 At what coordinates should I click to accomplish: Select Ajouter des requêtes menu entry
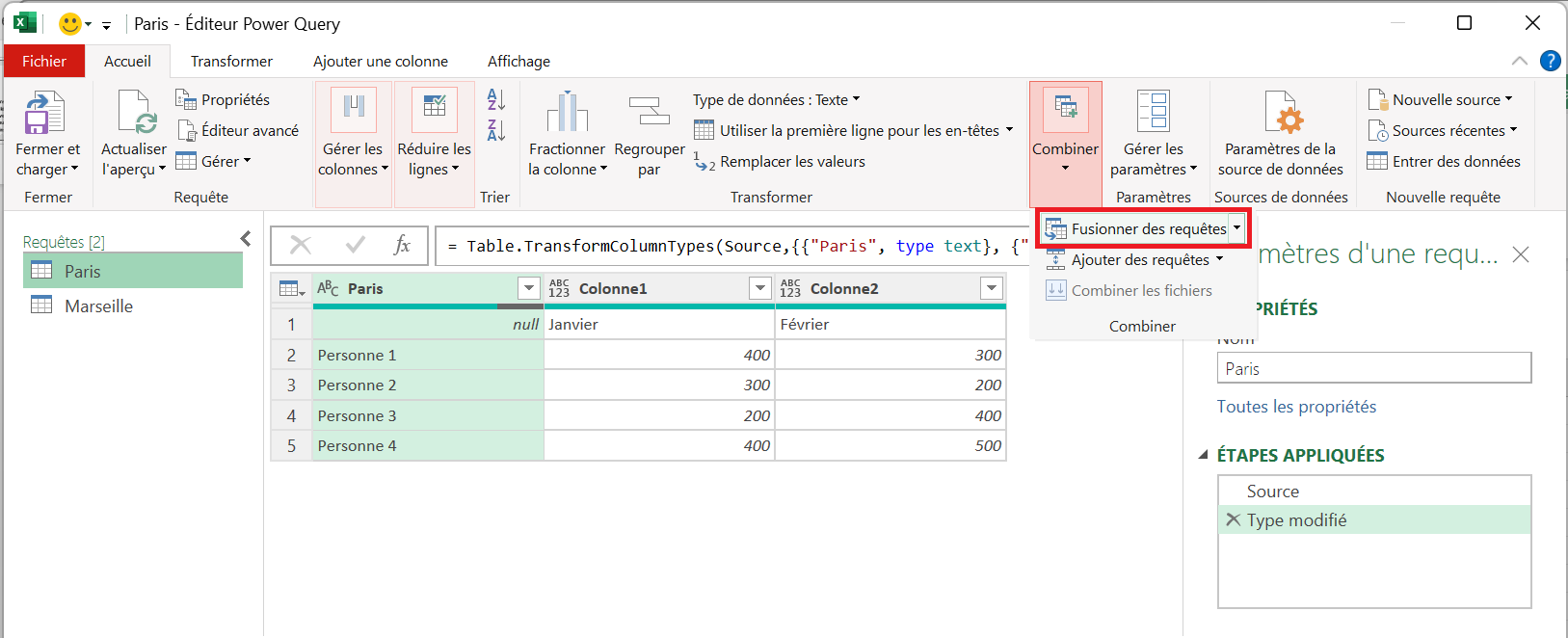coord(1139,260)
